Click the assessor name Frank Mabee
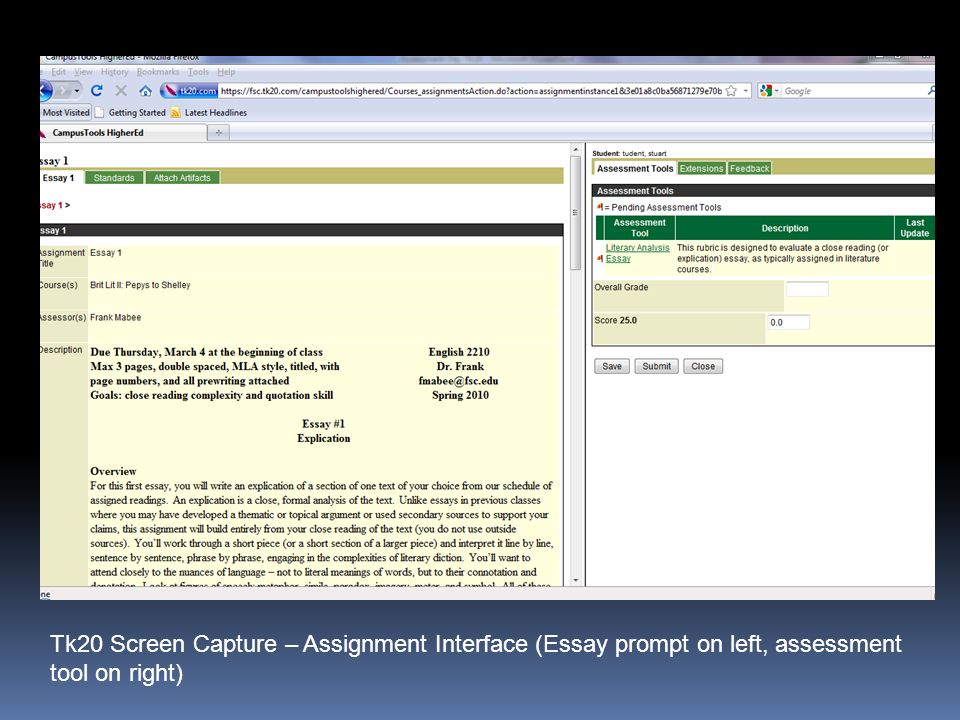Screen dimensions: 960x720 click(115, 317)
